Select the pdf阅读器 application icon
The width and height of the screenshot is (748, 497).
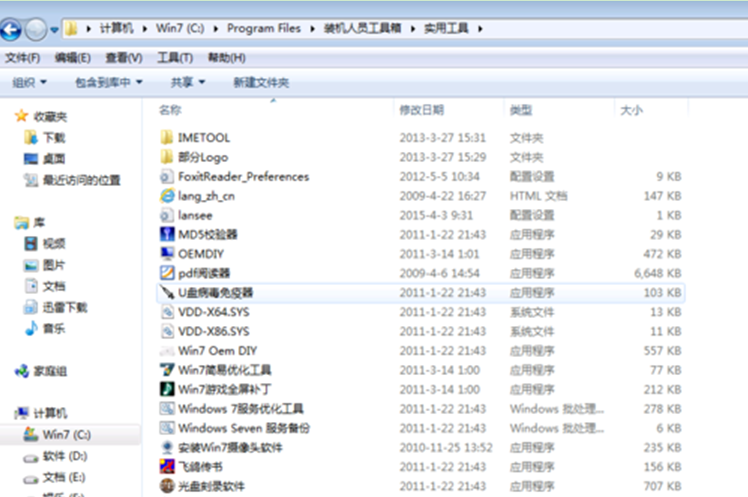tap(166, 273)
